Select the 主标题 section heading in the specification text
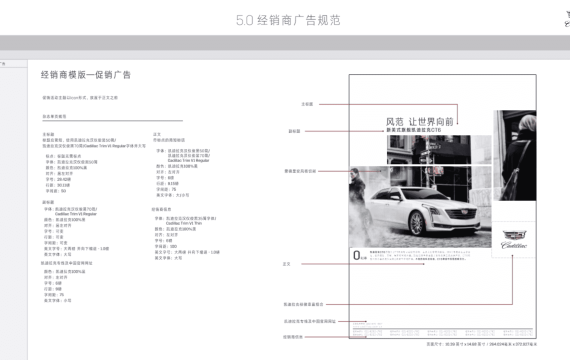Image resolution: width=570 pixels, height=360 pixels. pyautogui.click(x=48, y=134)
